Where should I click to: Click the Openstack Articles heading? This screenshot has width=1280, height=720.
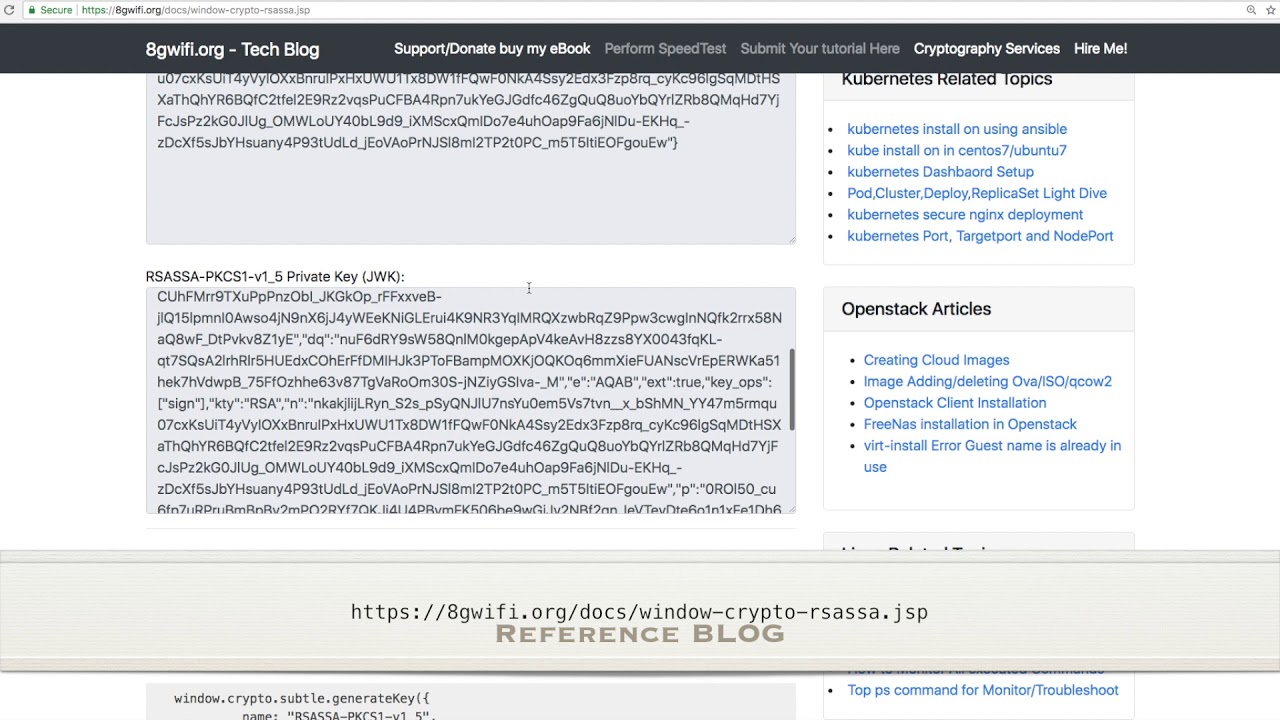point(916,309)
